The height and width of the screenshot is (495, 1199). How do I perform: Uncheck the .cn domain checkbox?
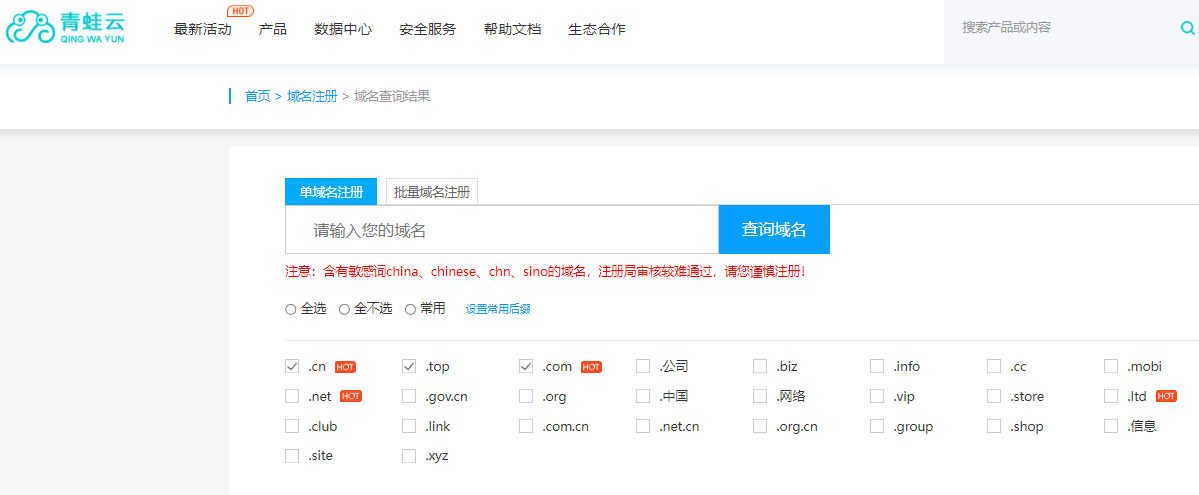[x=292, y=367]
